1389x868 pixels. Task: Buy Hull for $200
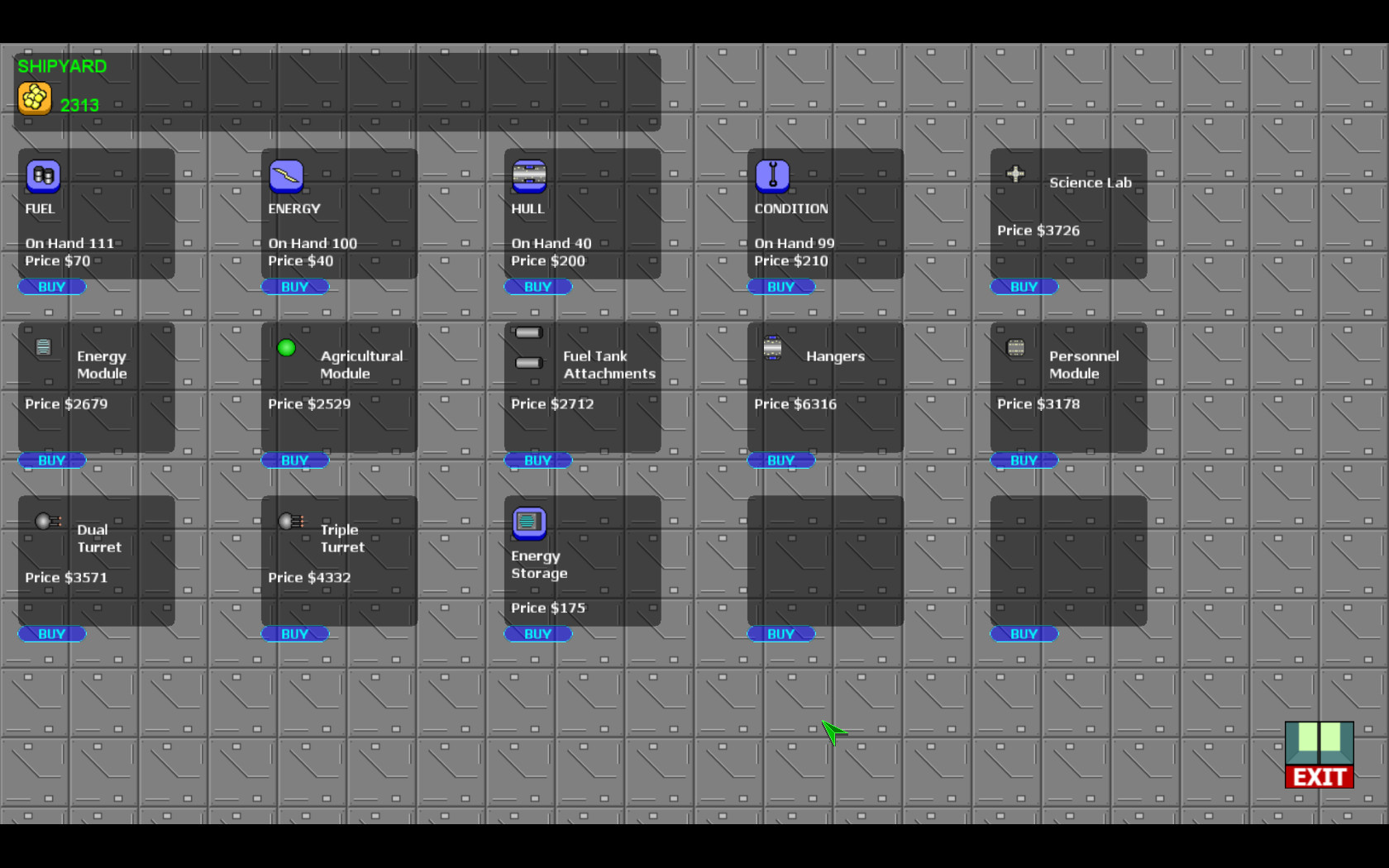pos(538,287)
